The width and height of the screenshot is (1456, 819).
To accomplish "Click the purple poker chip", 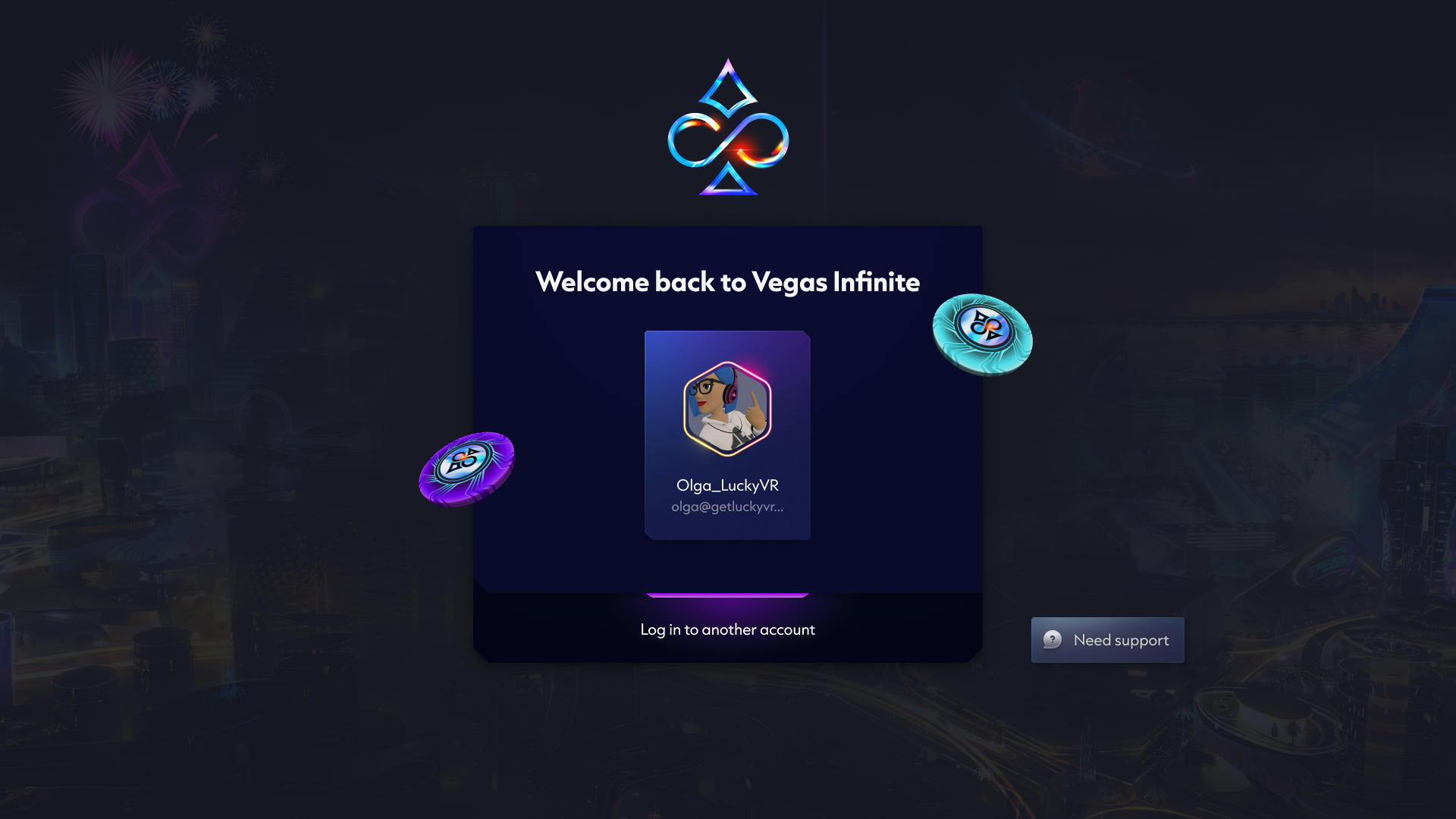I will (466, 469).
